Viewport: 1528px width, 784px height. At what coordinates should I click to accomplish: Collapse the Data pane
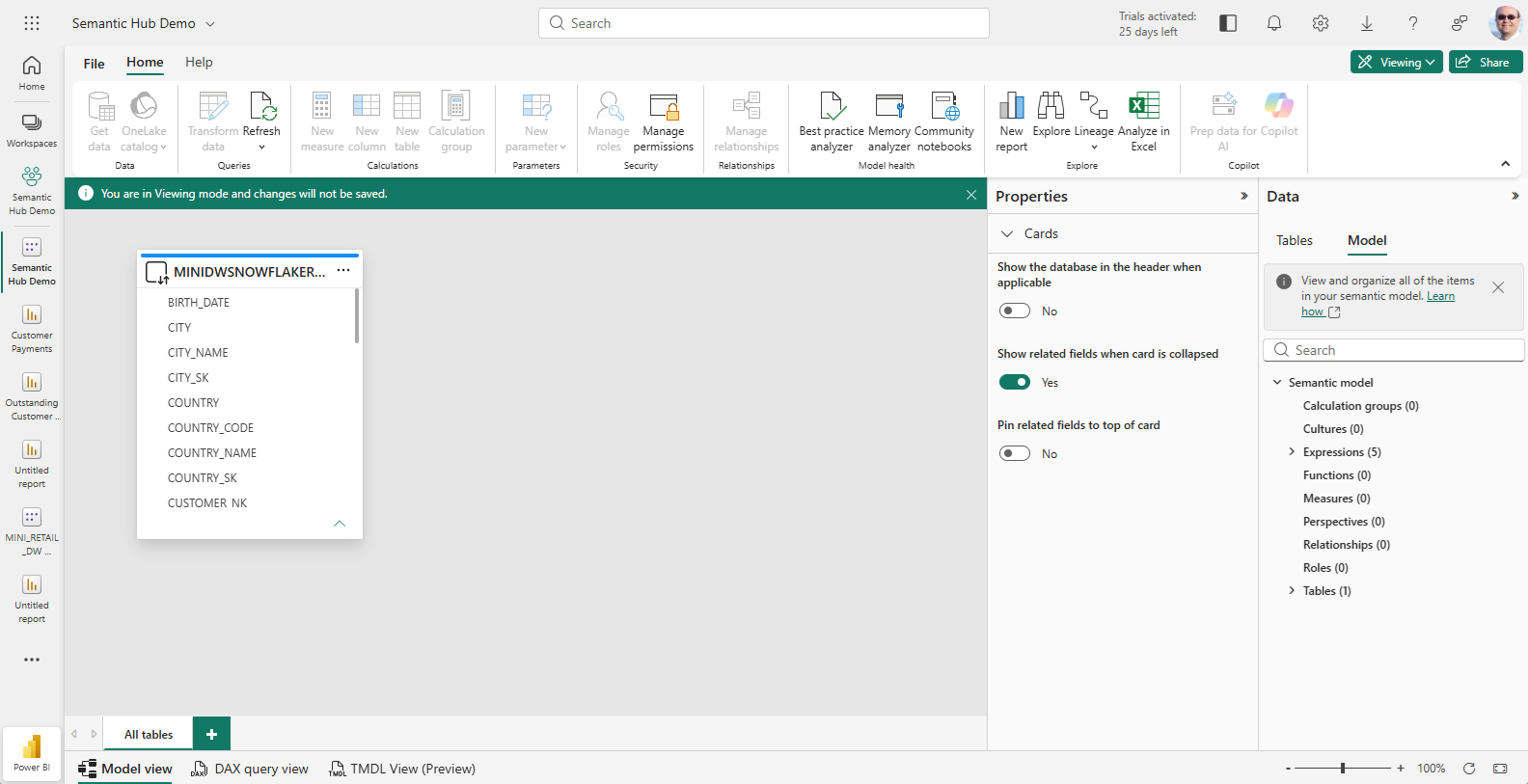pos(1515,196)
